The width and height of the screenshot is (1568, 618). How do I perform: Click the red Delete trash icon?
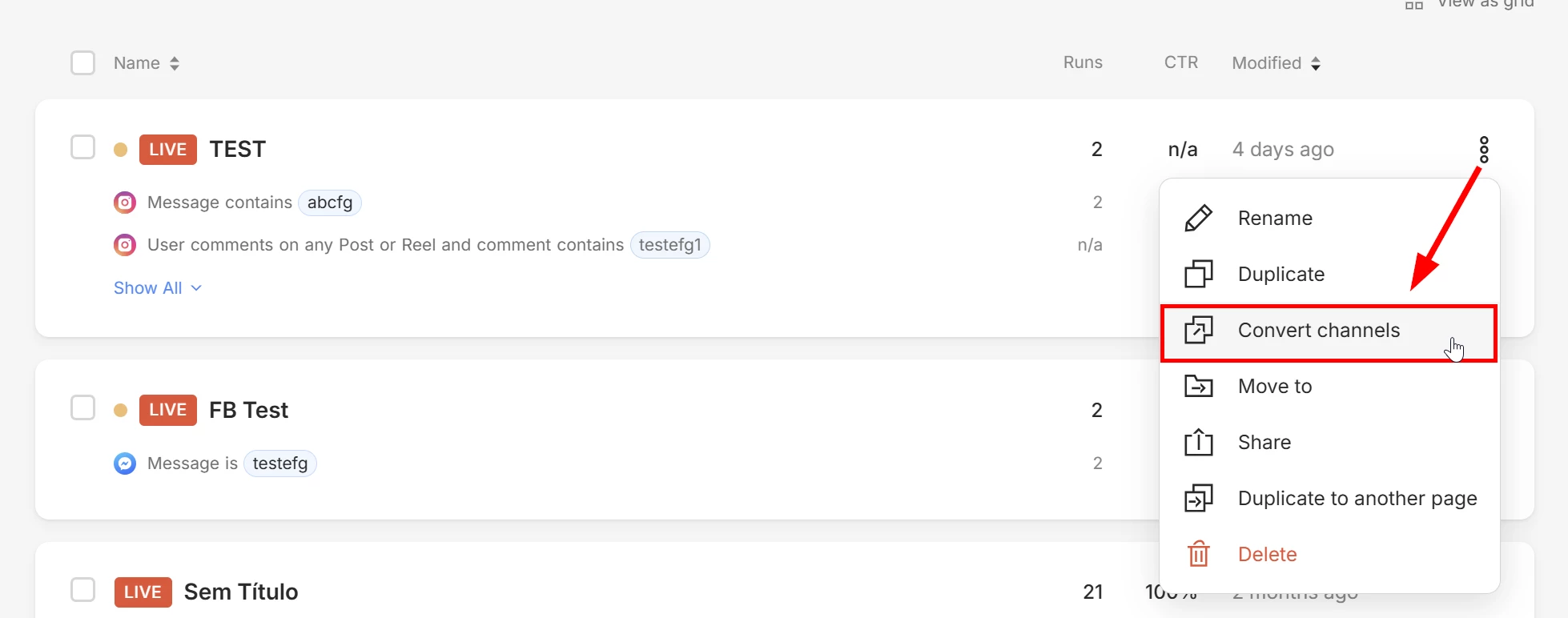pyautogui.click(x=1198, y=554)
